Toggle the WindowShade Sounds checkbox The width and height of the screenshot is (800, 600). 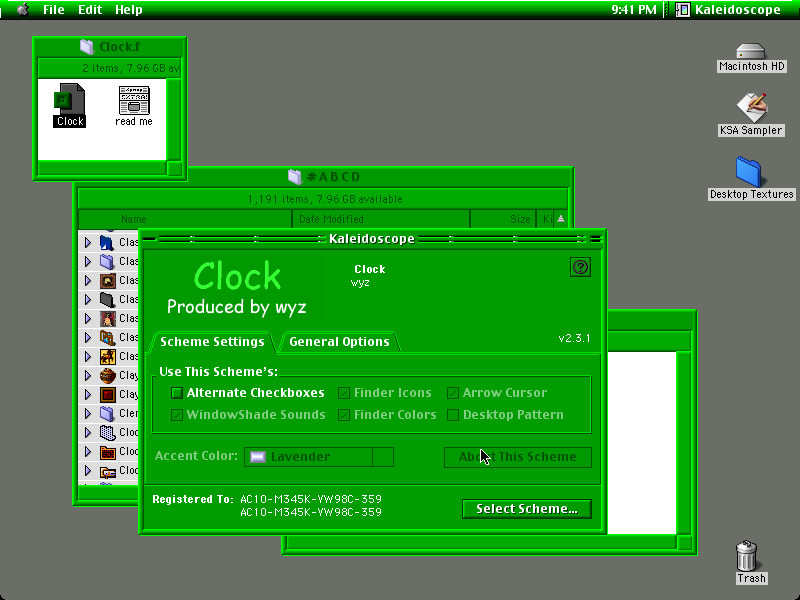[177, 415]
